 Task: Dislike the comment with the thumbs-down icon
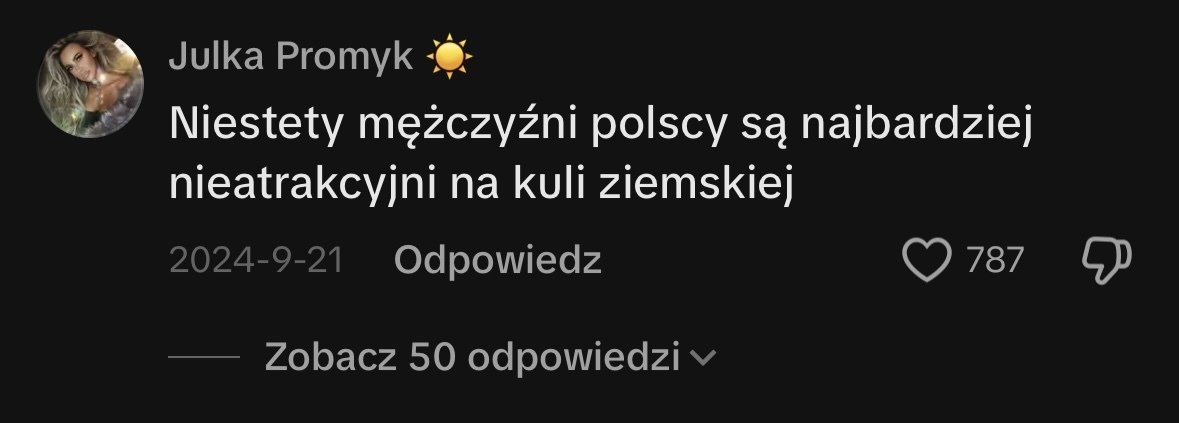click(x=1106, y=261)
